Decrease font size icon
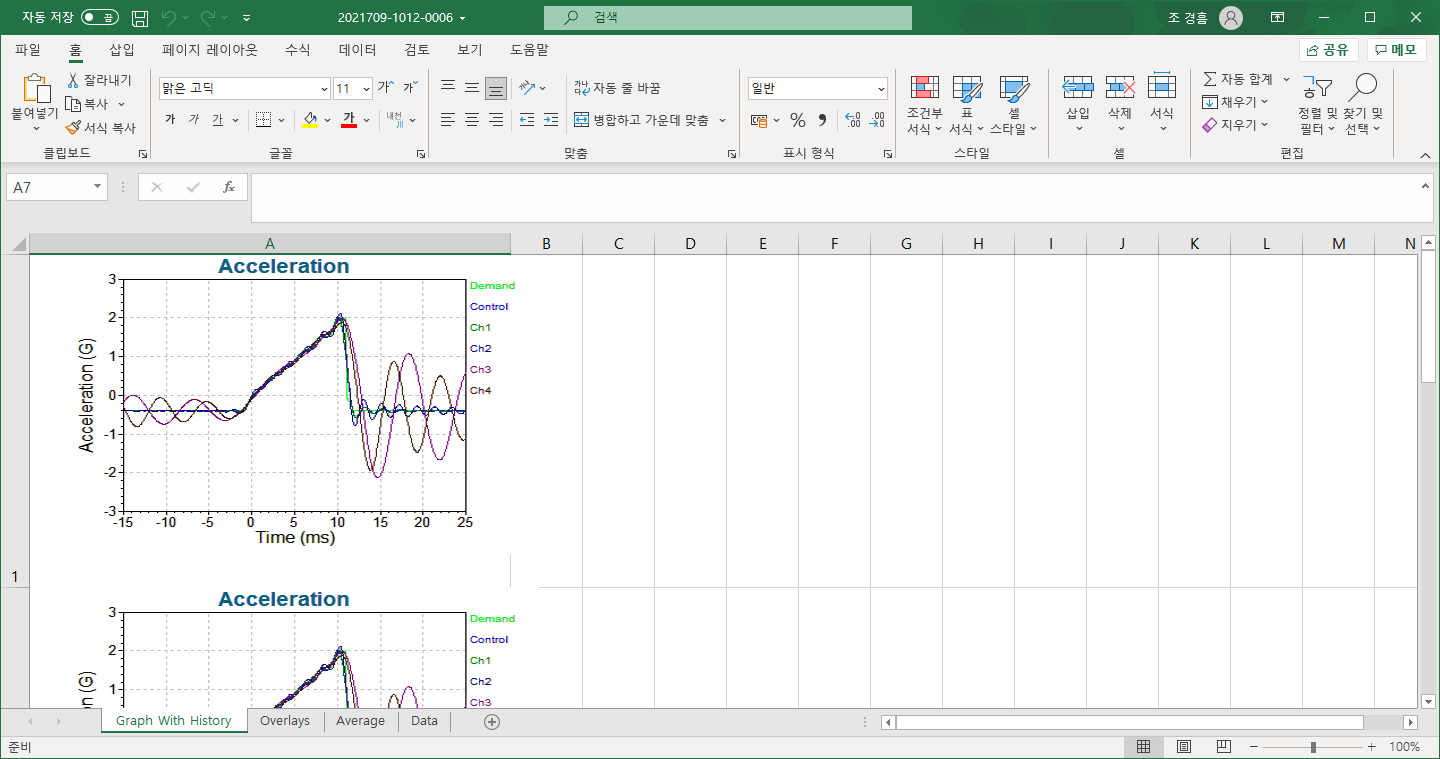 pyautogui.click(x=410, y=88)
